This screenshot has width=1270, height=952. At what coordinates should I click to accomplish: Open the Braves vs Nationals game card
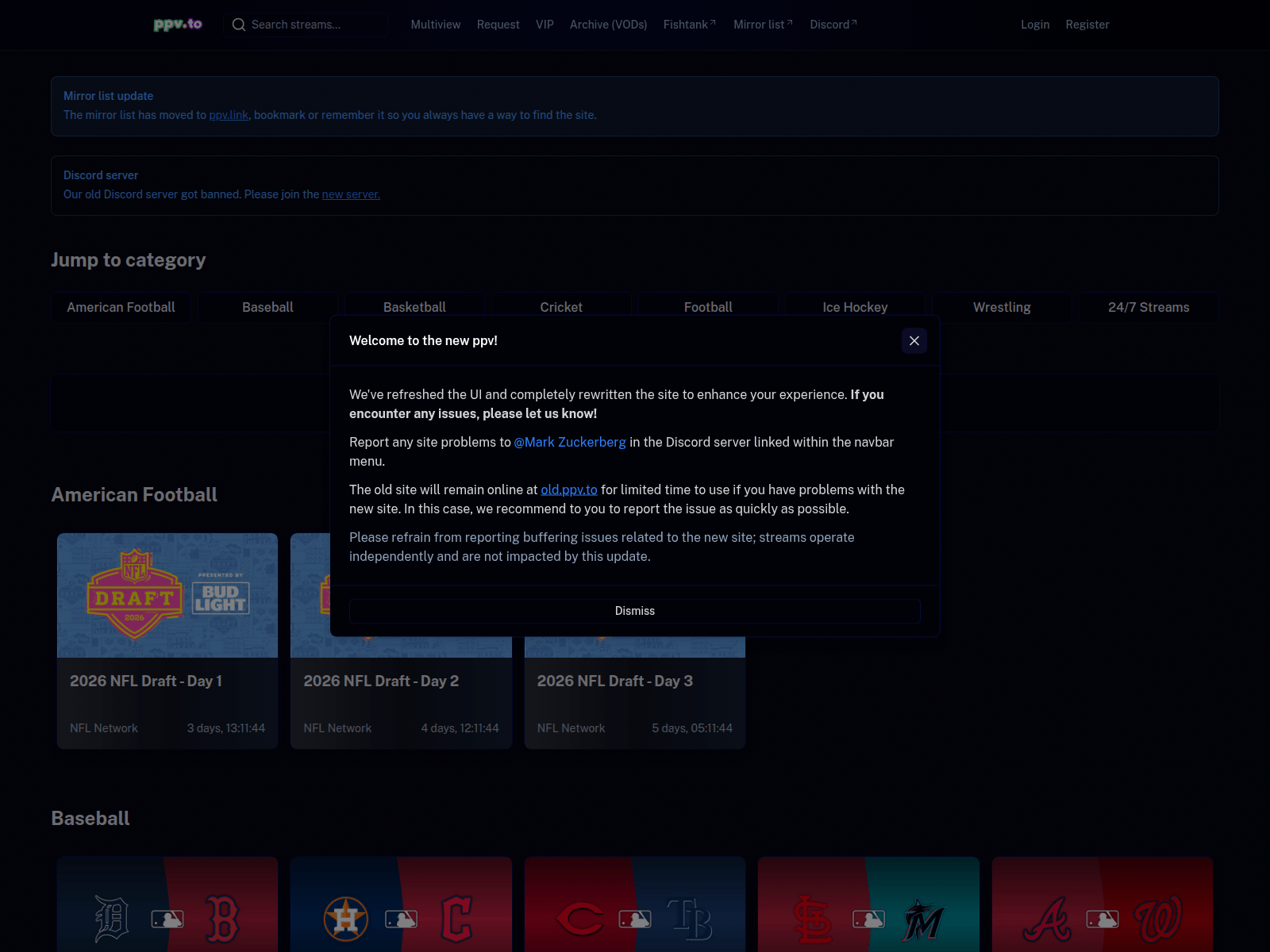tap(1103, 904)
